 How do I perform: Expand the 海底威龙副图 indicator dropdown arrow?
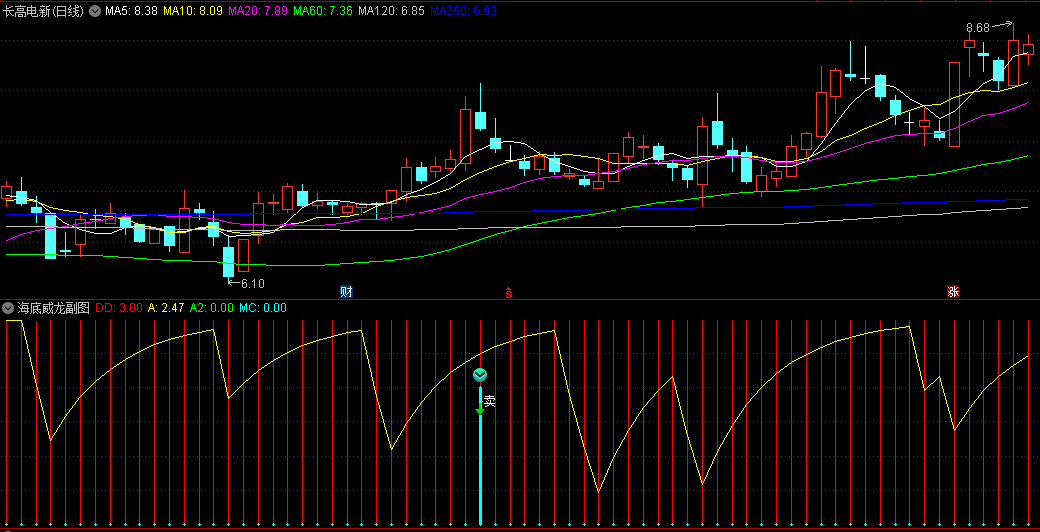click(x=9, y=308)
